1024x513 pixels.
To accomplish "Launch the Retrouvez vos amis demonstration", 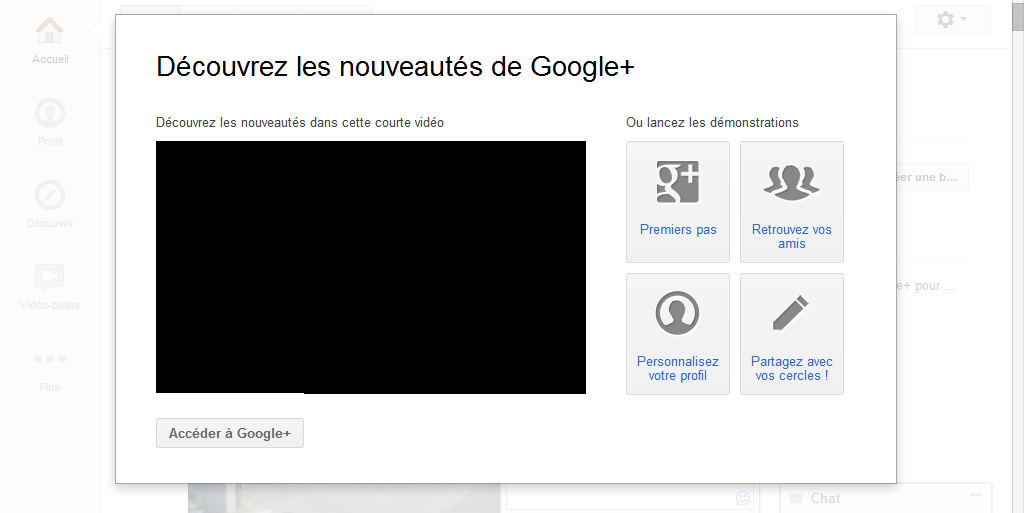I will pyautogui.click(x=792, y=202).
